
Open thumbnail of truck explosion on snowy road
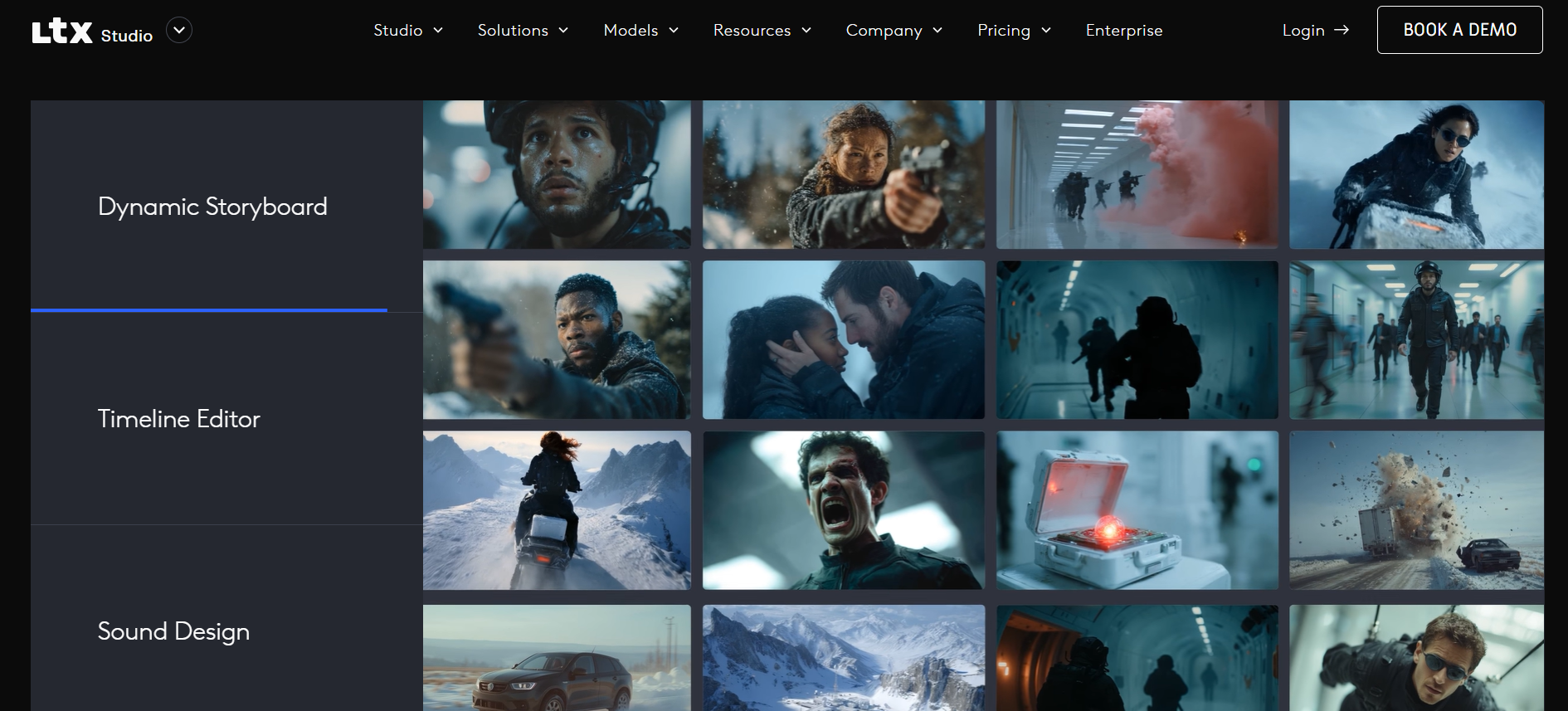tap(1416, 510)
